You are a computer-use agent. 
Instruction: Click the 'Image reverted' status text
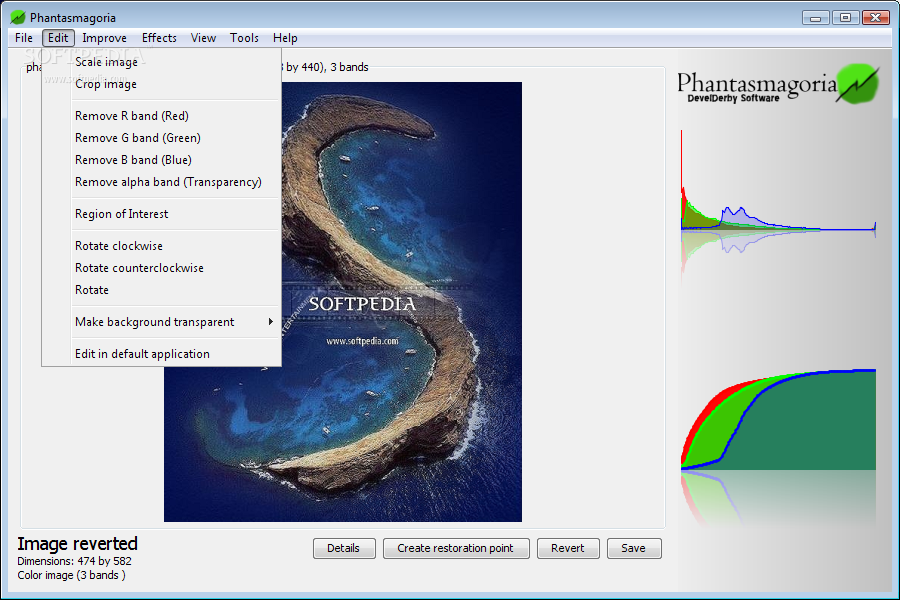click(x=77, y=543)
